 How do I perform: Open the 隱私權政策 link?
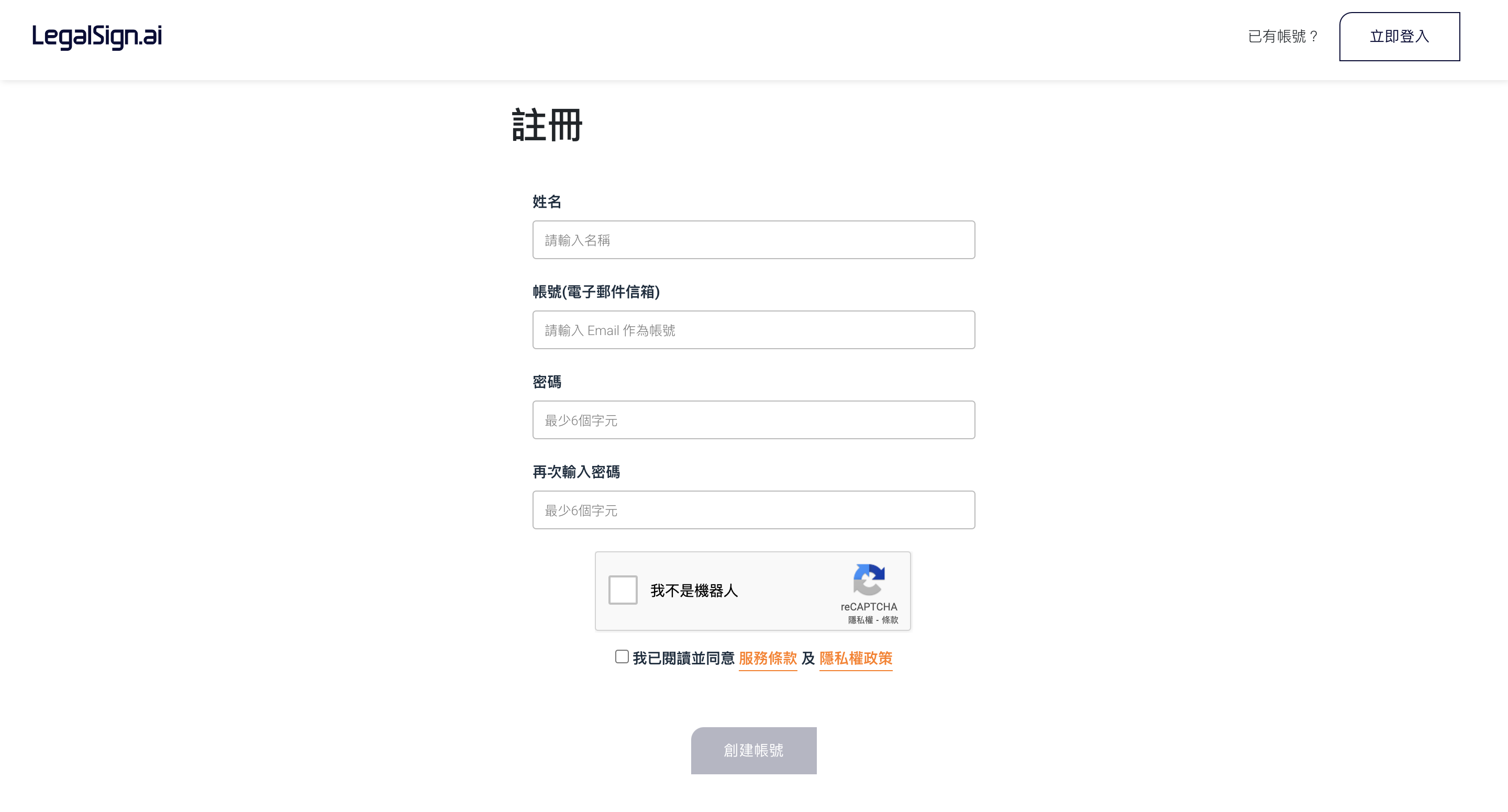coord(856,658)
